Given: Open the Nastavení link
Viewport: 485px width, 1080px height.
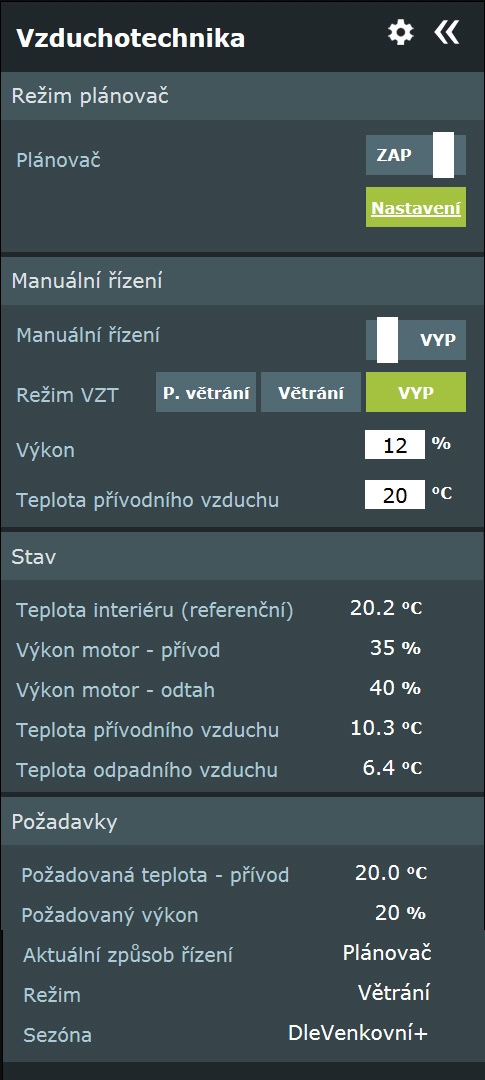Looking at the screenshot, I should coord(416,207).
